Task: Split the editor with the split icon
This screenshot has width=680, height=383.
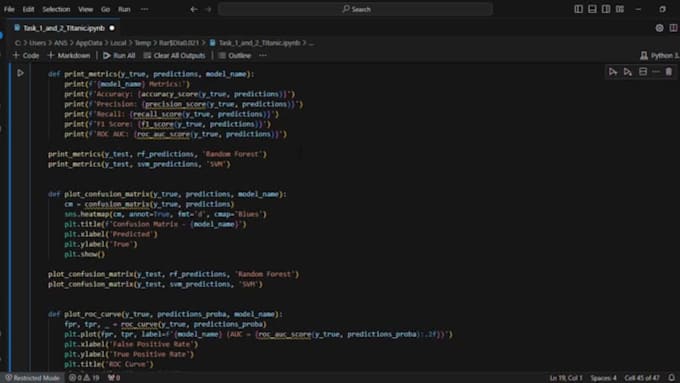Action: 673,28
